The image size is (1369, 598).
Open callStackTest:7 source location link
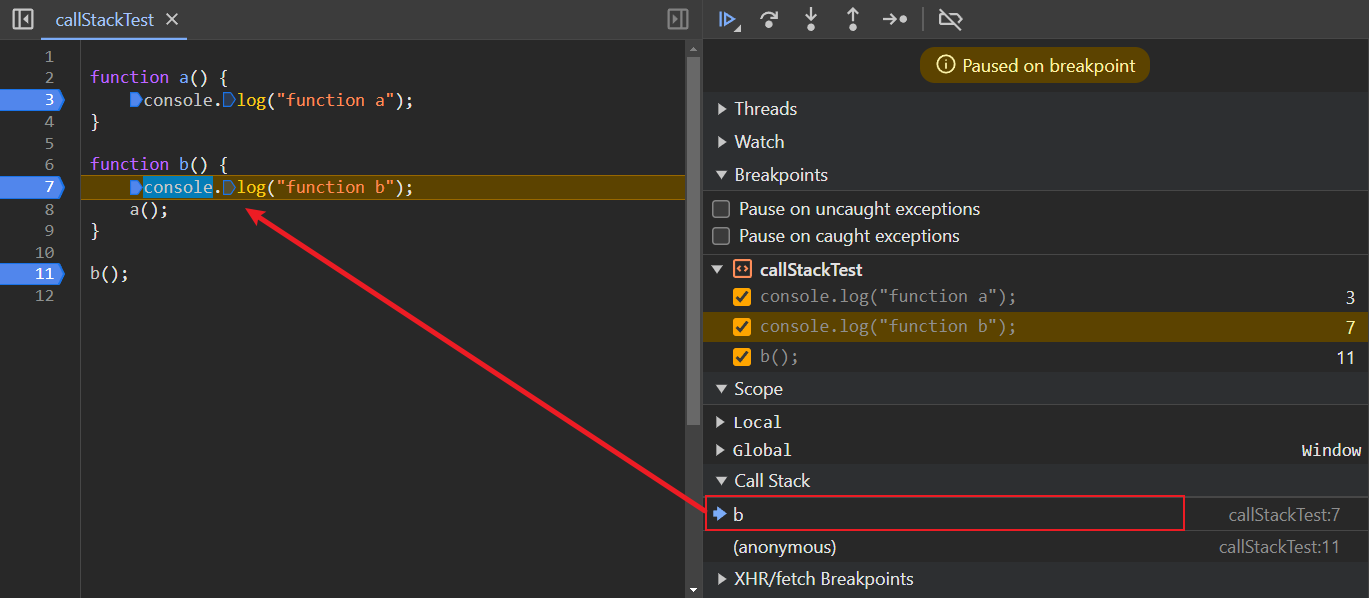coord(1283,515)
